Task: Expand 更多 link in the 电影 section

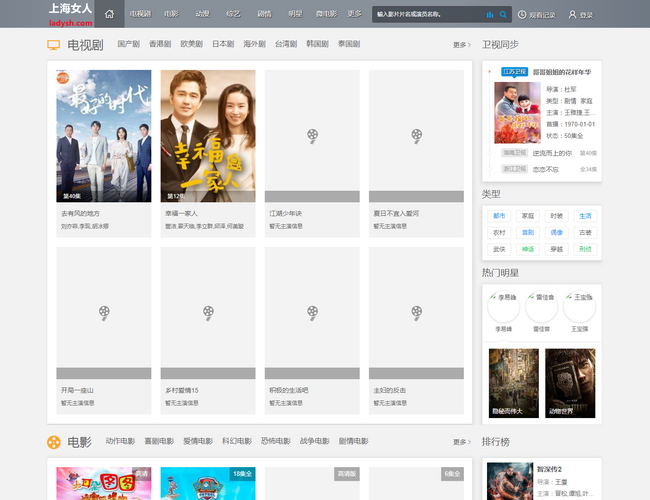Action: [x=461, y=441]
